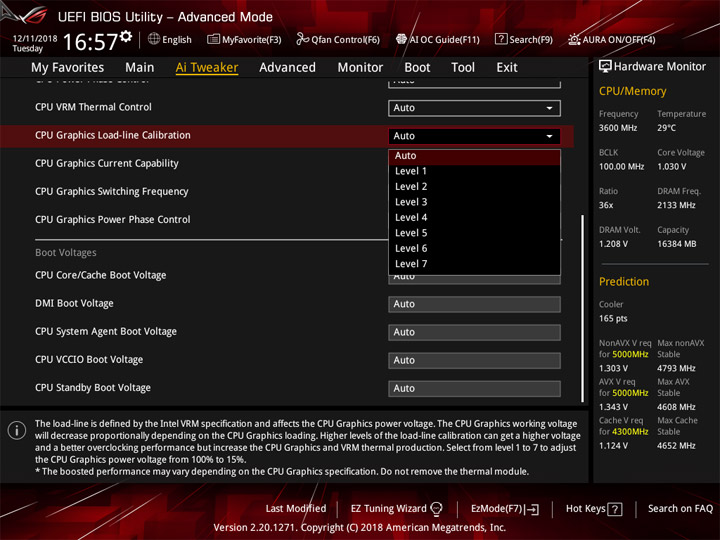
Task: Choose Level 6 from the list
Action: 474,248
